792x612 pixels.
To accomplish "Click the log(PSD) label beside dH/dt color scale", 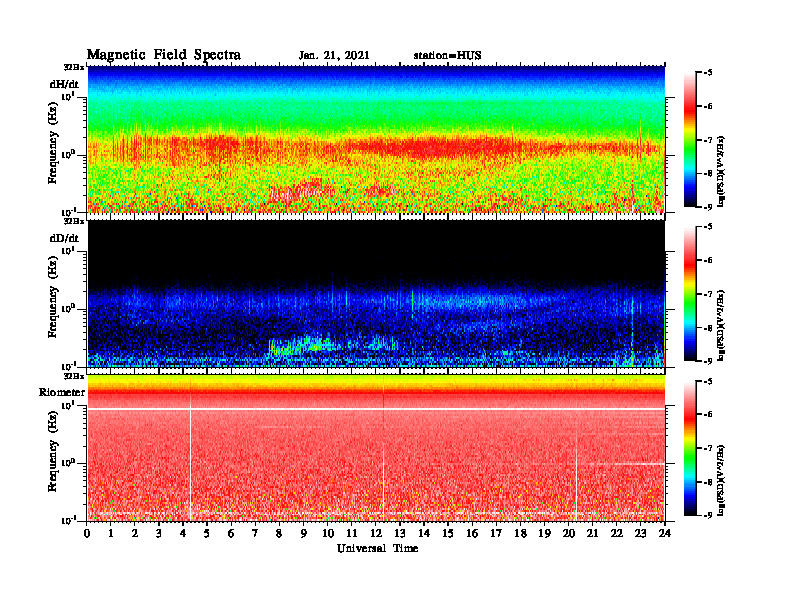I will pos(721,171).
